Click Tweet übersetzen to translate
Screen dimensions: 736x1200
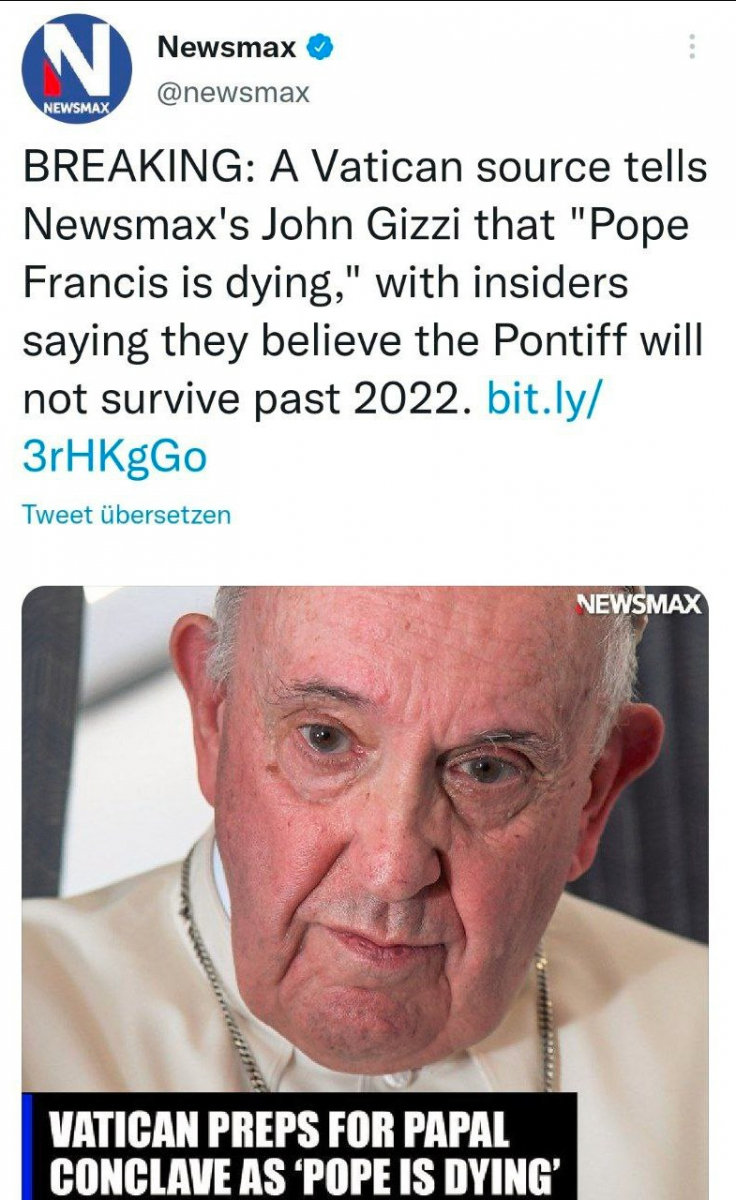tap(126, 515)
